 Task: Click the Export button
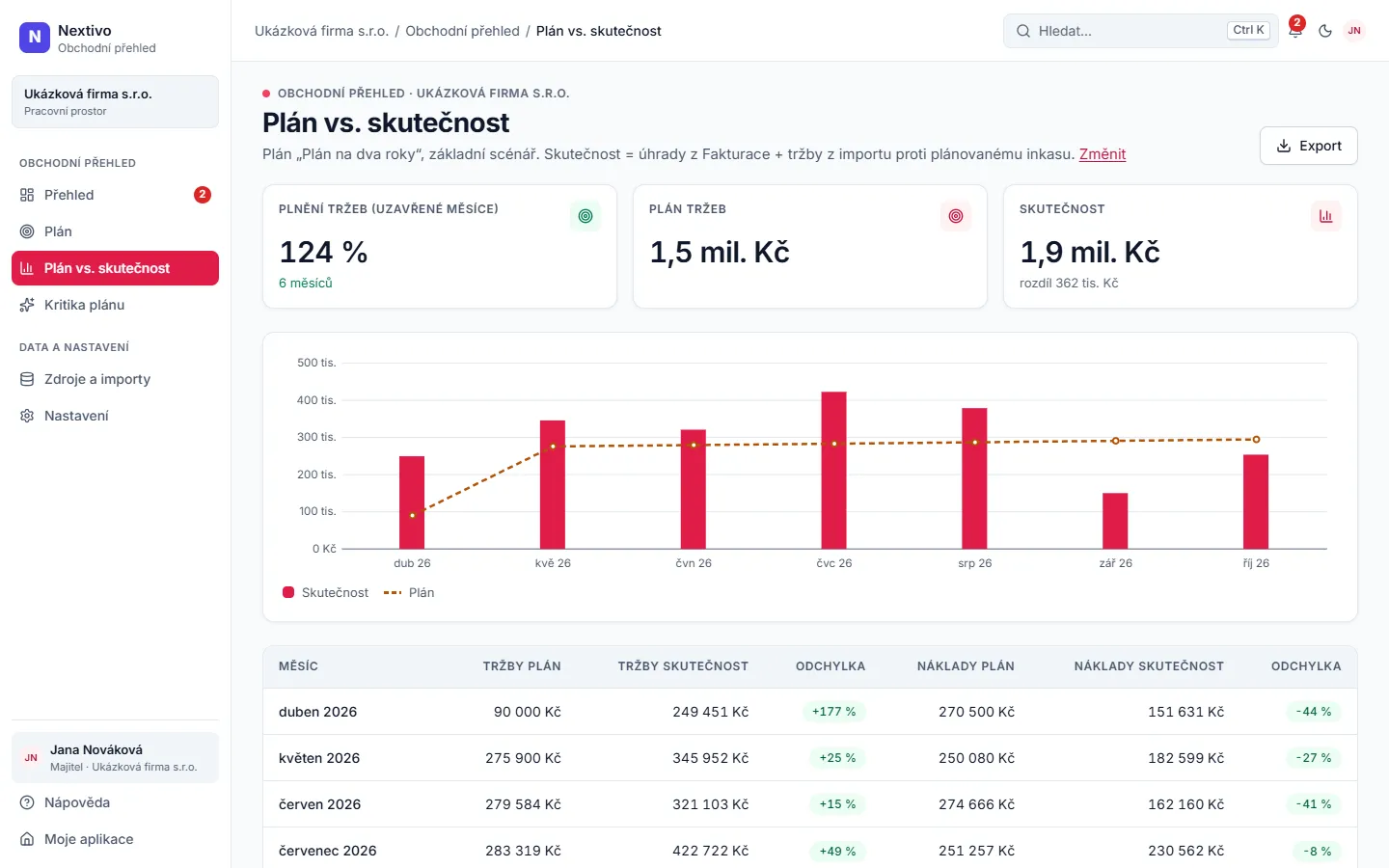pyautogui.click(x=1308, y=146)
